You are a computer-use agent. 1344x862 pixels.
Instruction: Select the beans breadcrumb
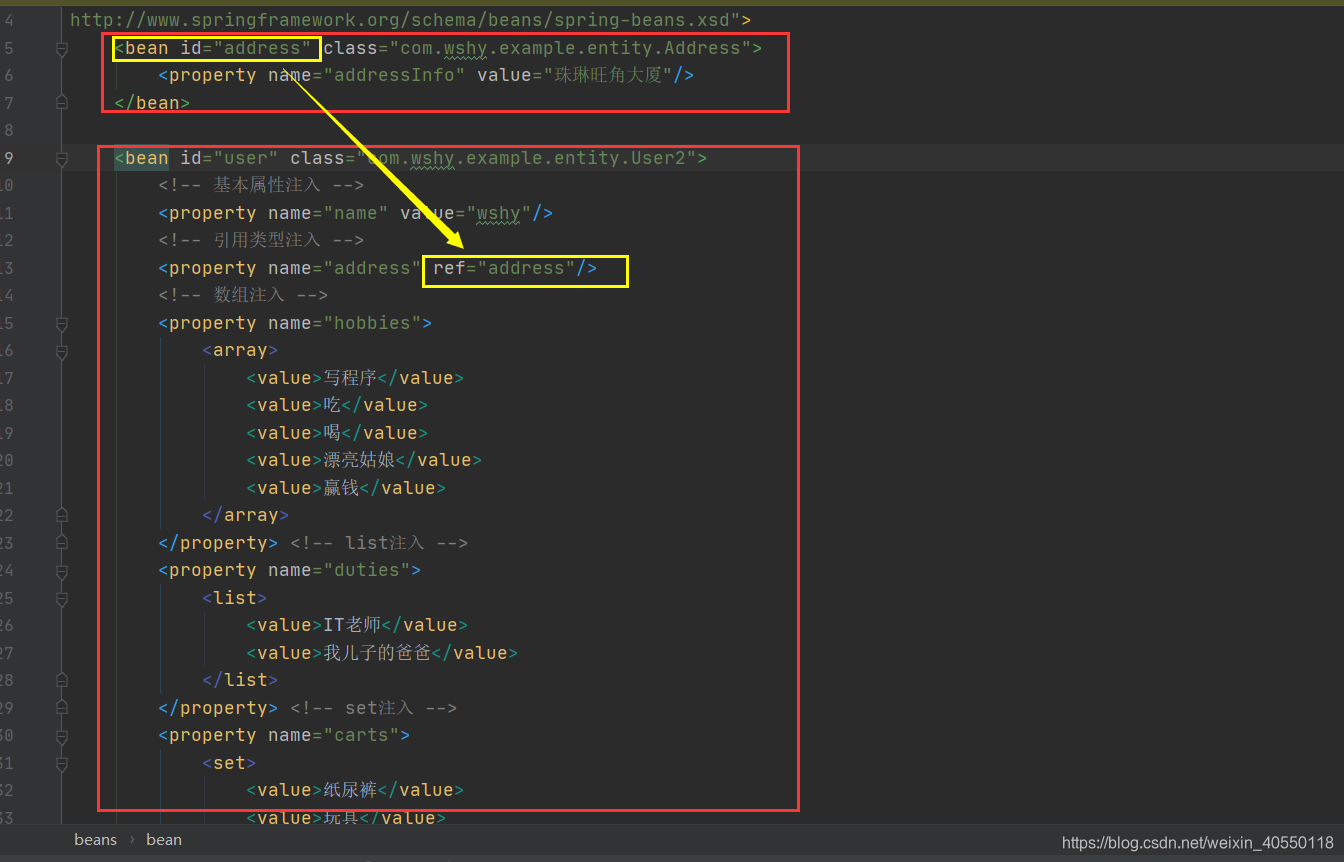pos(95,840)
